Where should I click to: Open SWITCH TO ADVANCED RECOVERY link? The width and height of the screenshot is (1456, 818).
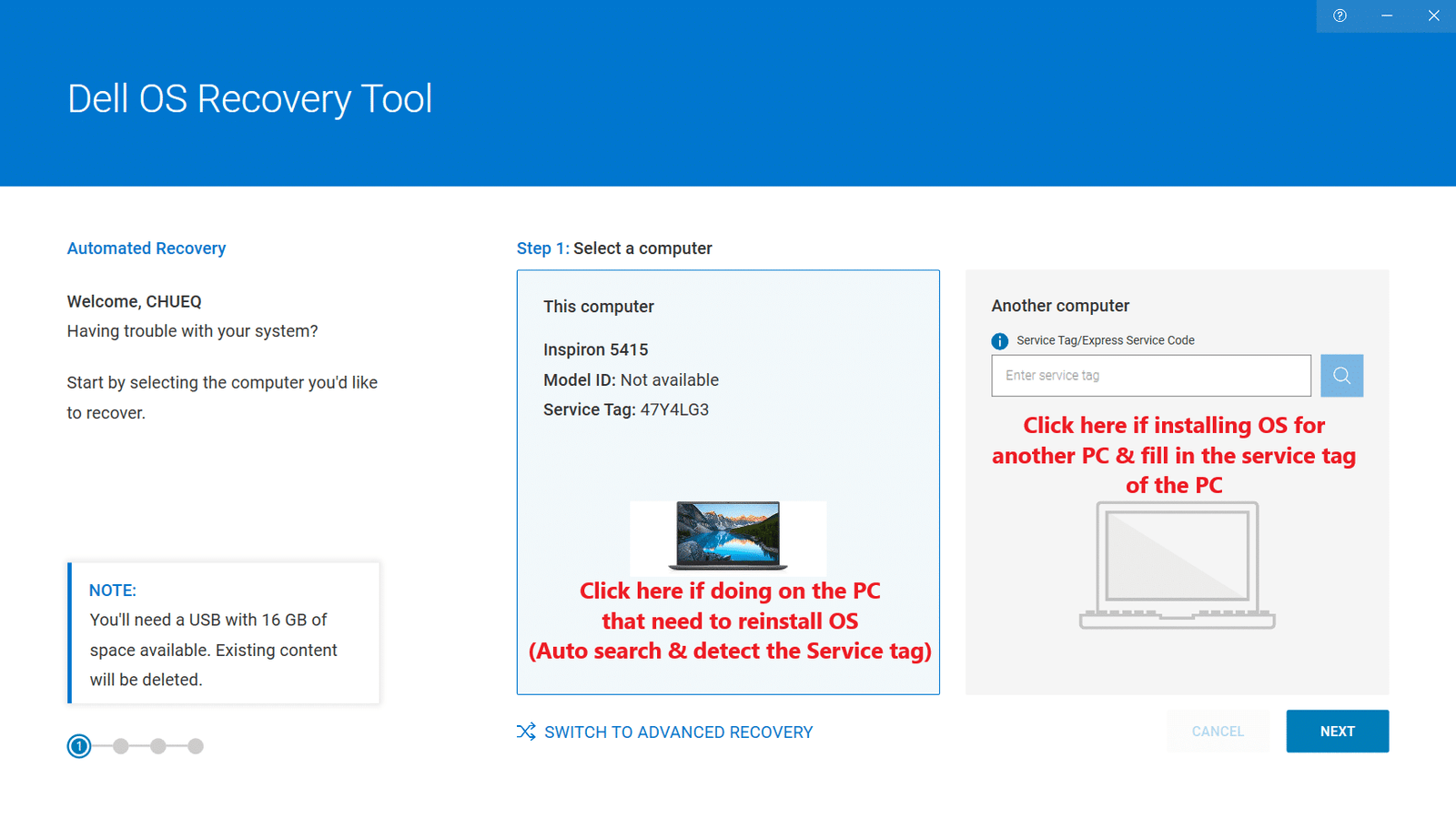click(679, 732)
